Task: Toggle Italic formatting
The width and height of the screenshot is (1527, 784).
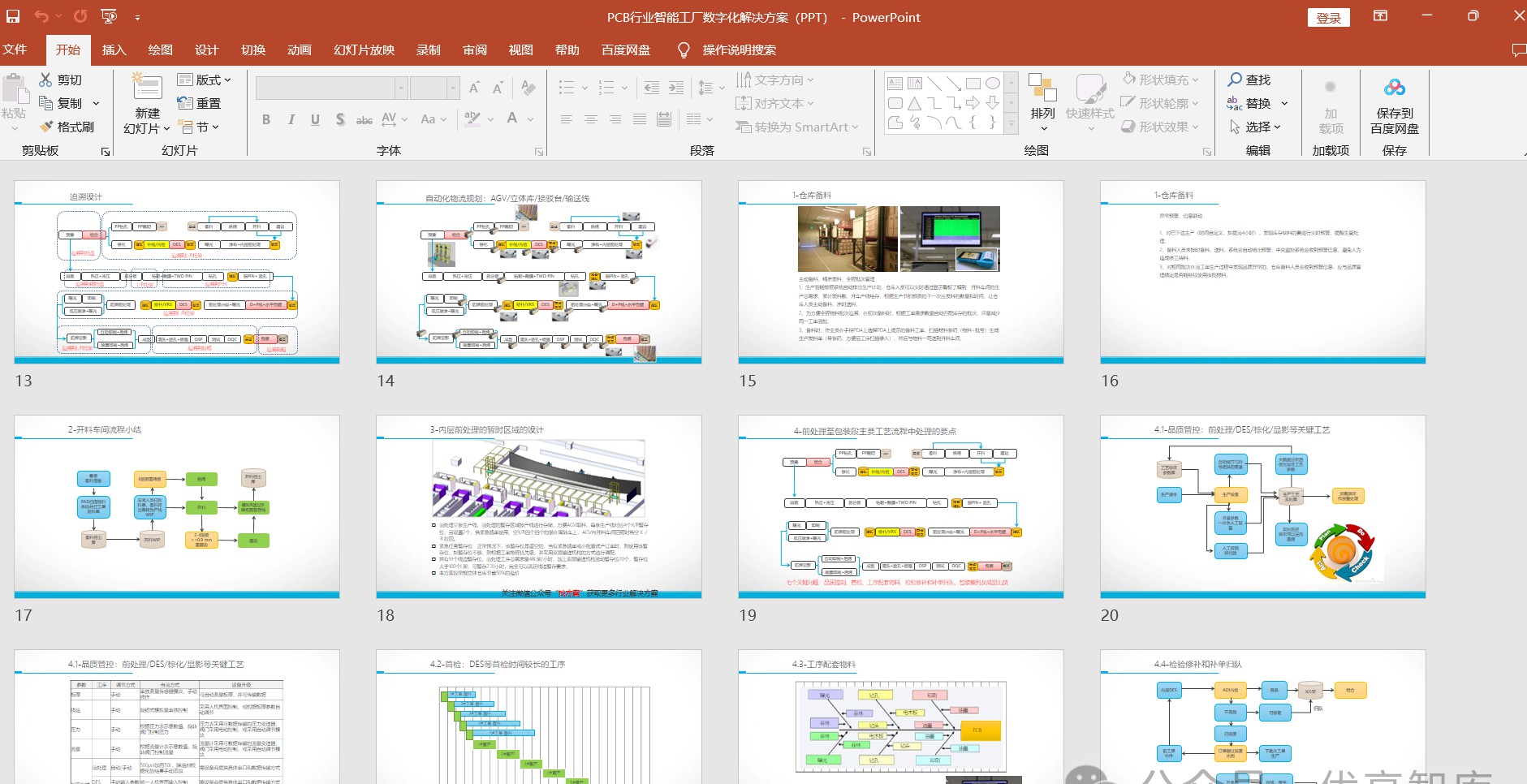Action: [x=291, y=119]
